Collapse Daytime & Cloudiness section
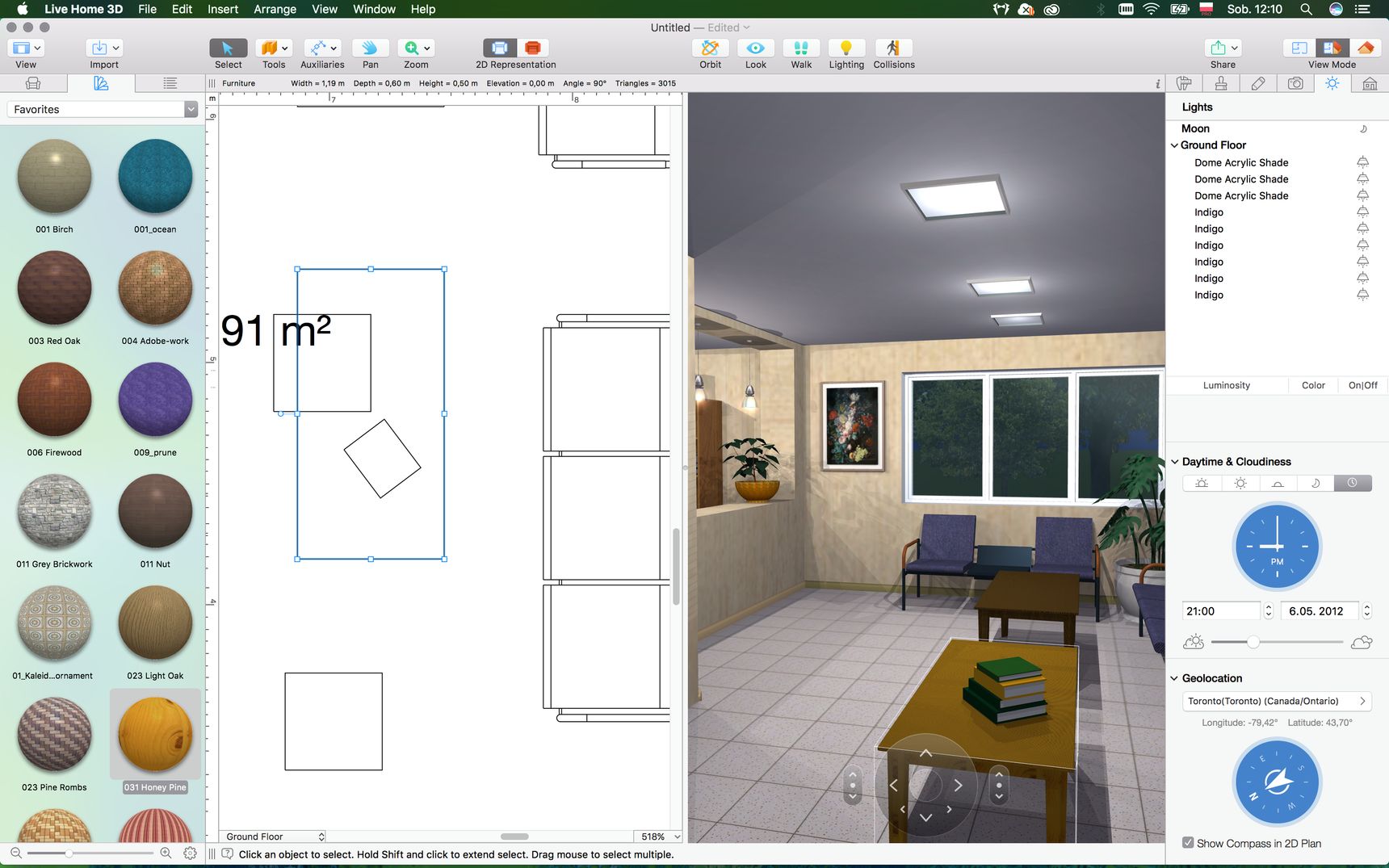Screen dimensions: 1389x868 pos(1175,462)
